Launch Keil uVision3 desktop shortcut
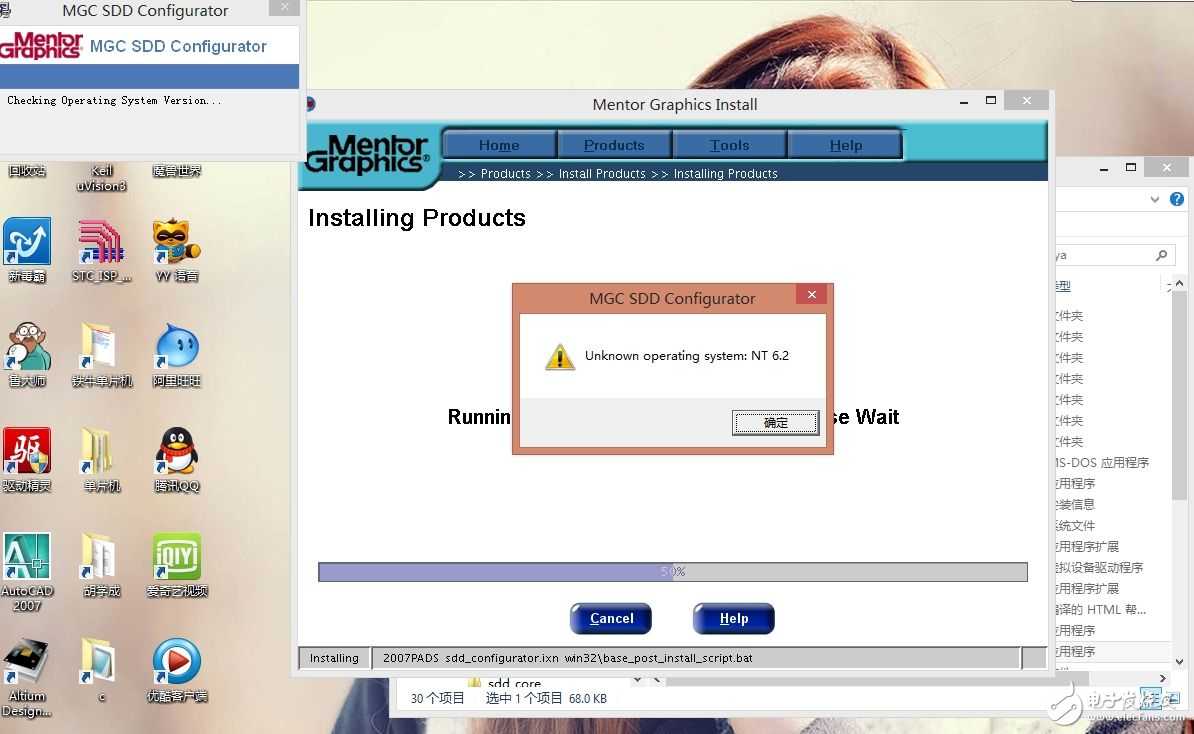The width and height of the screenshot is (1194, 734). pos(101,177)
